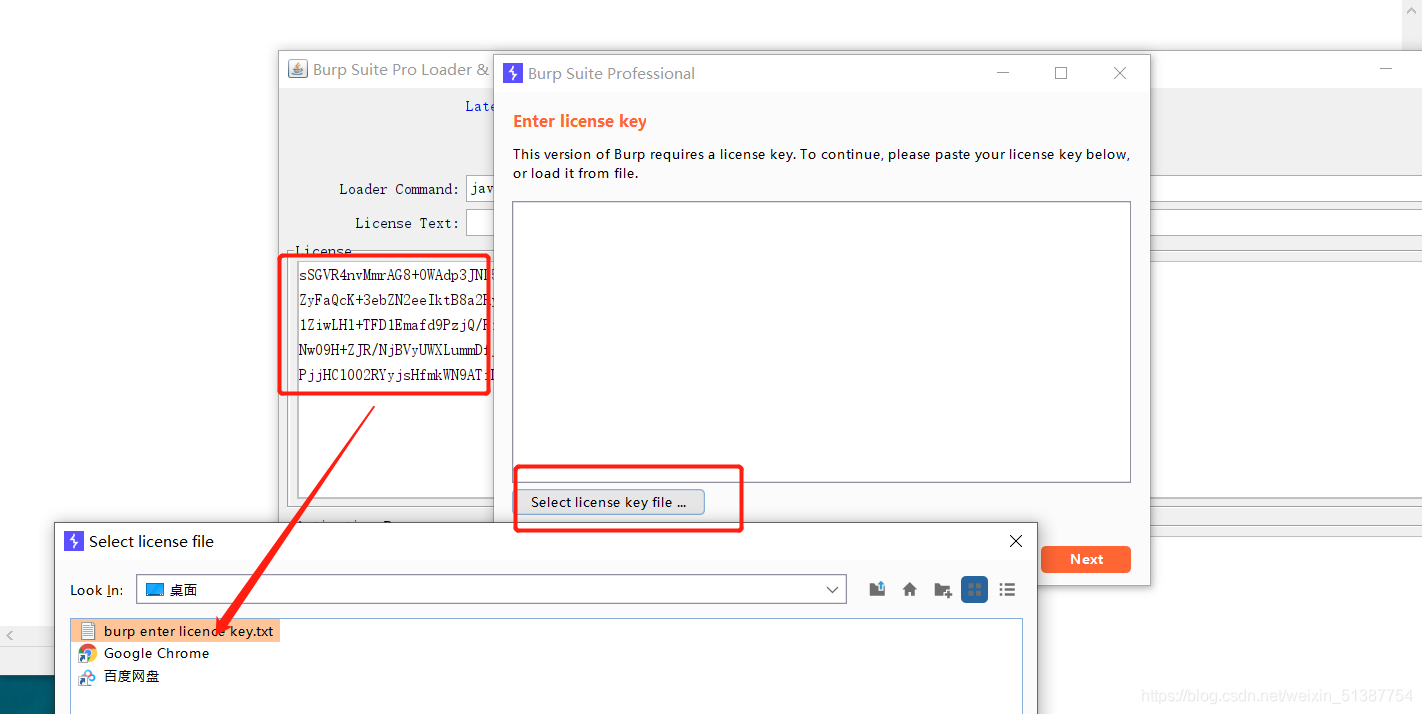Minimize the Burp Suite Professional window
The image size is (1422, 714).
(x=1003, y=73)
